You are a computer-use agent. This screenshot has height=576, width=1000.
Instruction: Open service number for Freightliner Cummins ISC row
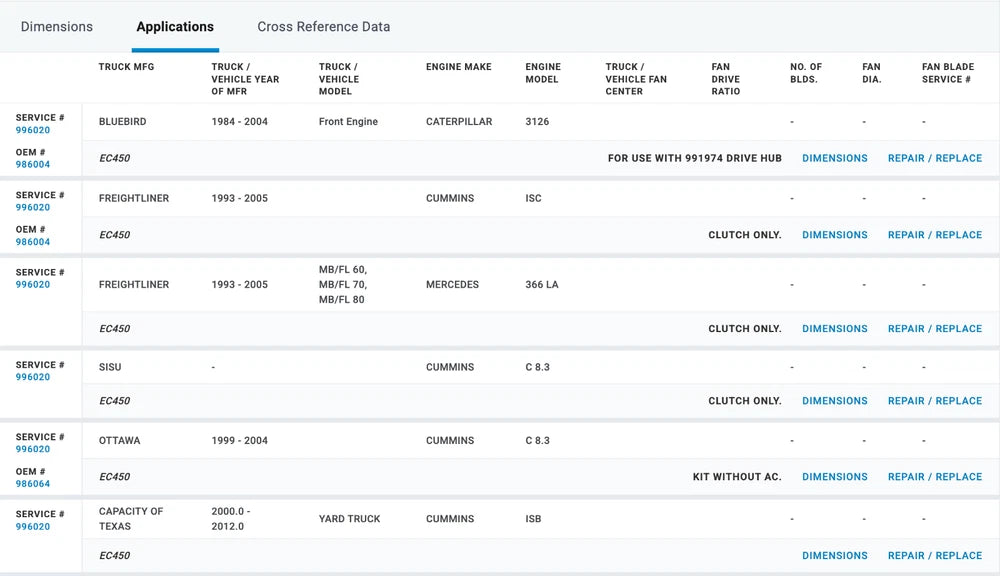click(33, 208)
